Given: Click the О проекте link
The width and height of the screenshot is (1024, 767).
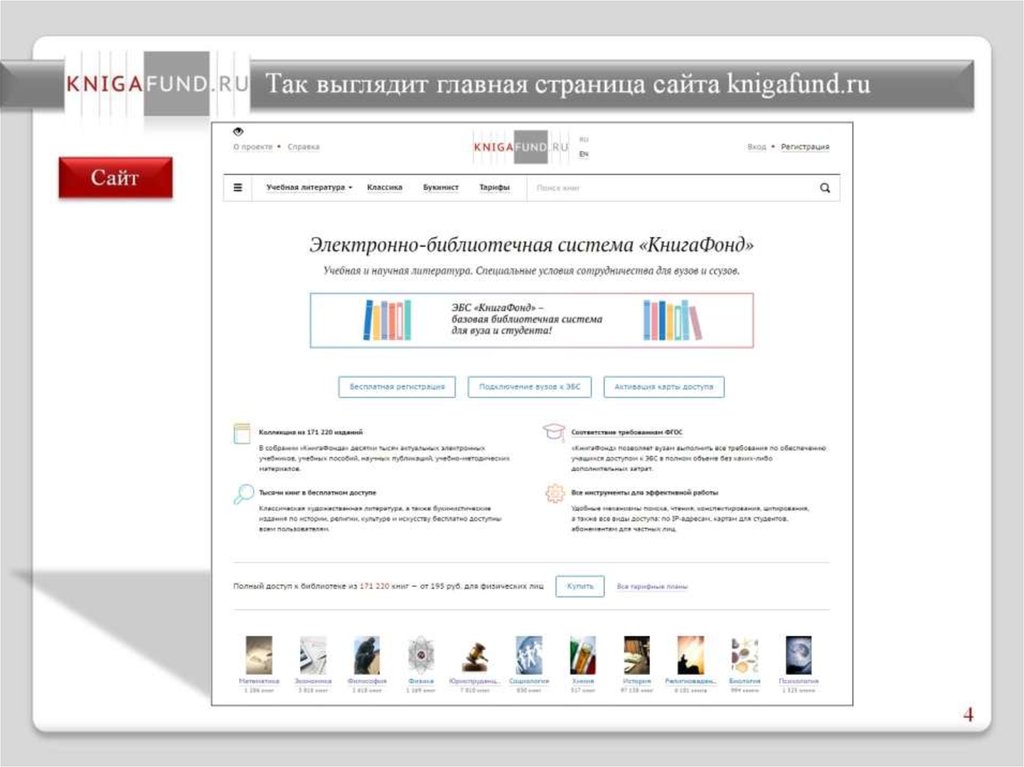Looking at the screenshot, I should click(x=253, y=147).
